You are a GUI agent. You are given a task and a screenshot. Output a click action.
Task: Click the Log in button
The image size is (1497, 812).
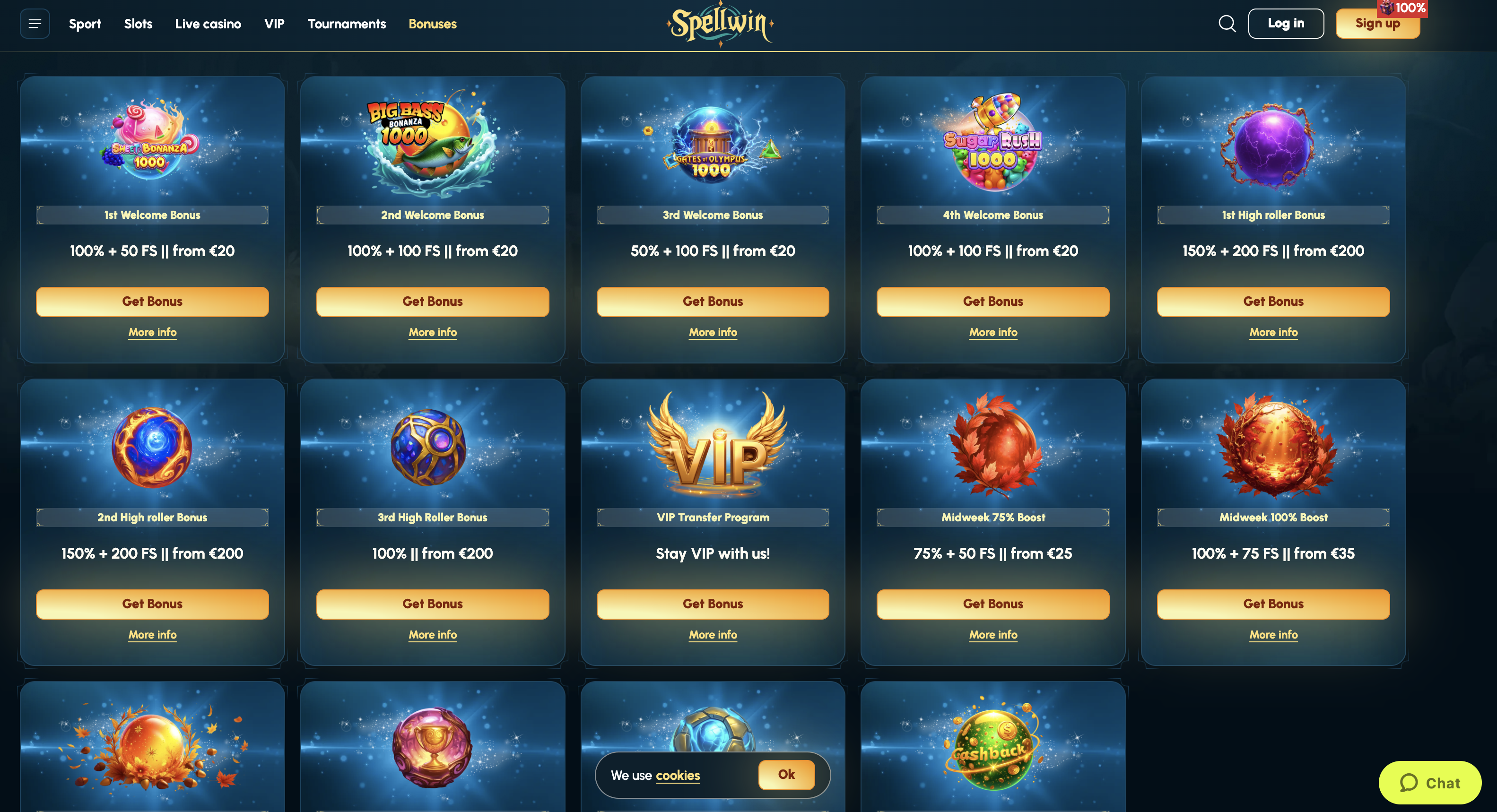(x=1286, y=23)
